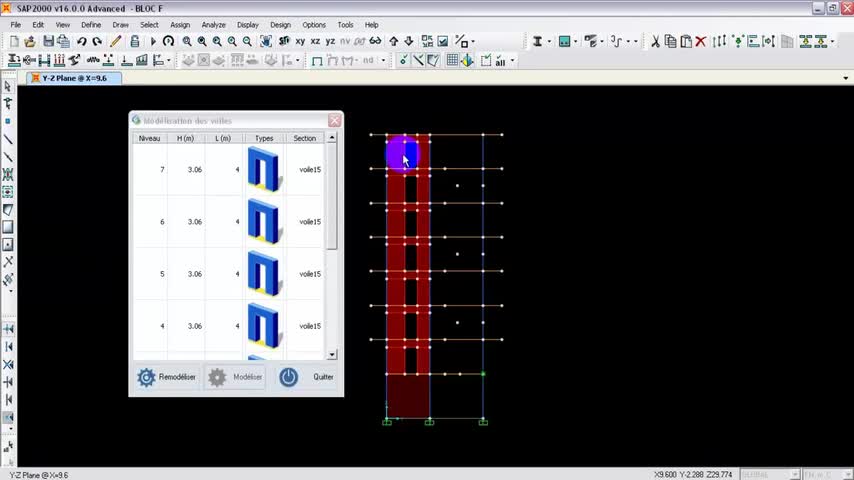The height and width of the screenshot is (480, 854).
Task: Click the scroll up arrow in voiles list
Action: tap(332, 138)
